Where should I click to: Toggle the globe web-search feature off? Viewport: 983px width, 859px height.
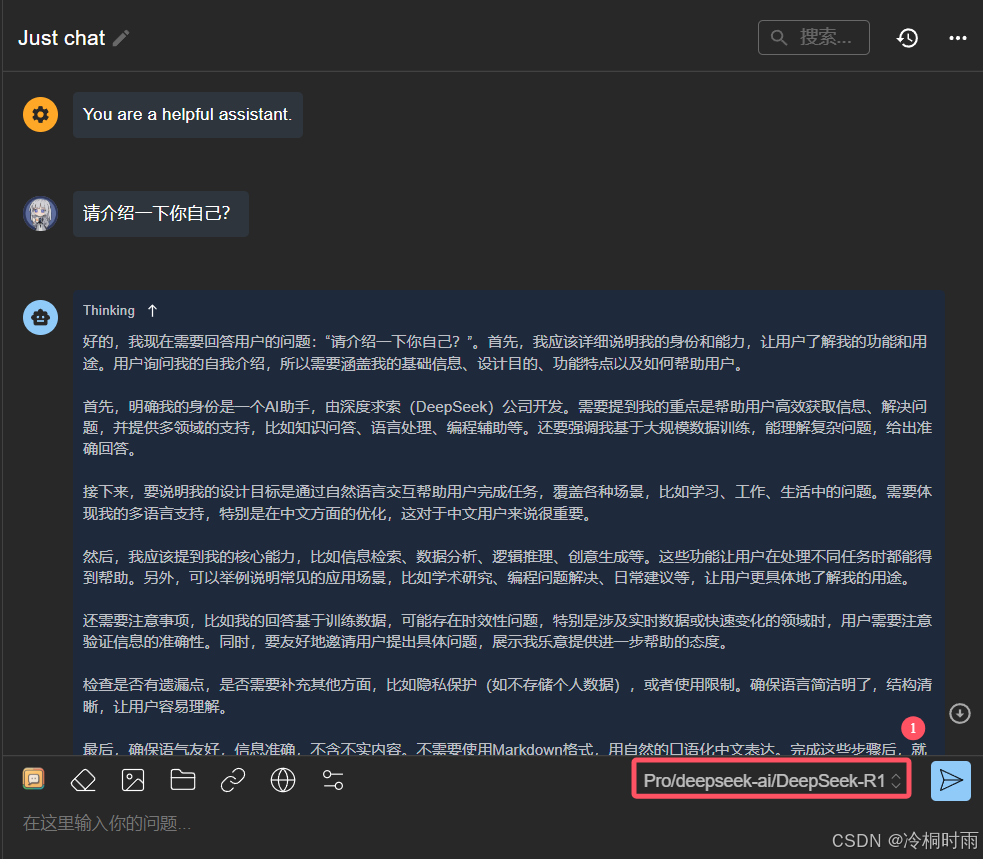pos(283,779)
